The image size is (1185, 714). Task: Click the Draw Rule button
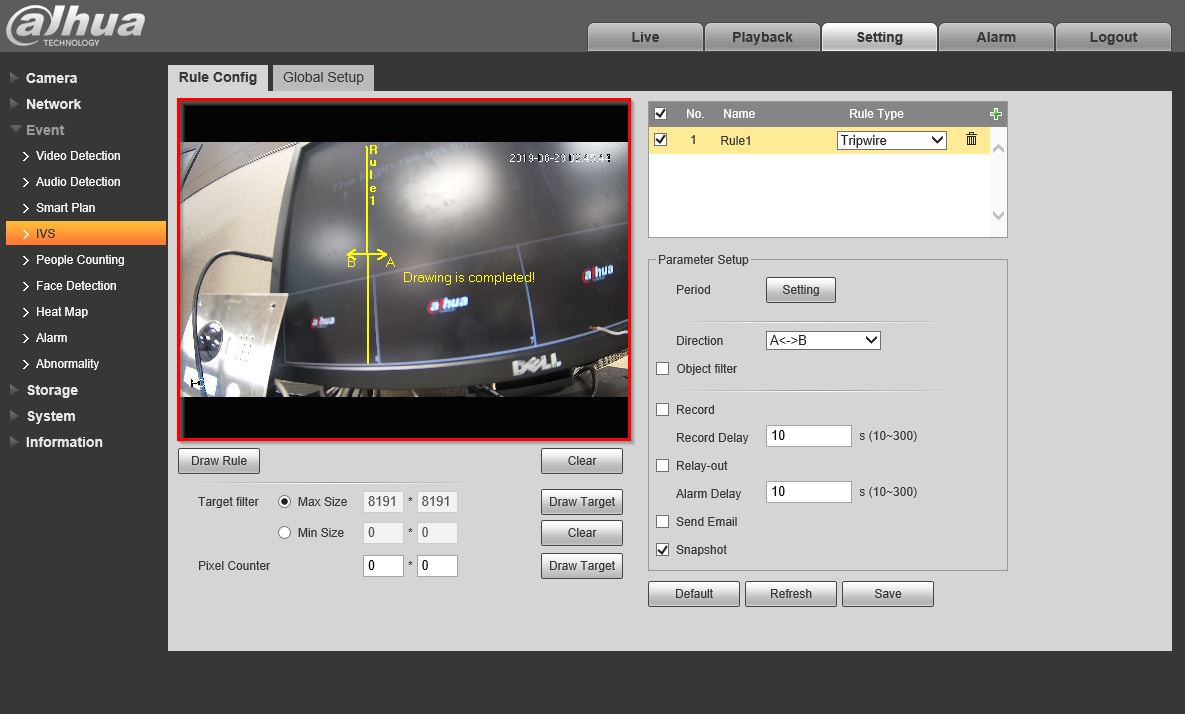click(219, 461)
